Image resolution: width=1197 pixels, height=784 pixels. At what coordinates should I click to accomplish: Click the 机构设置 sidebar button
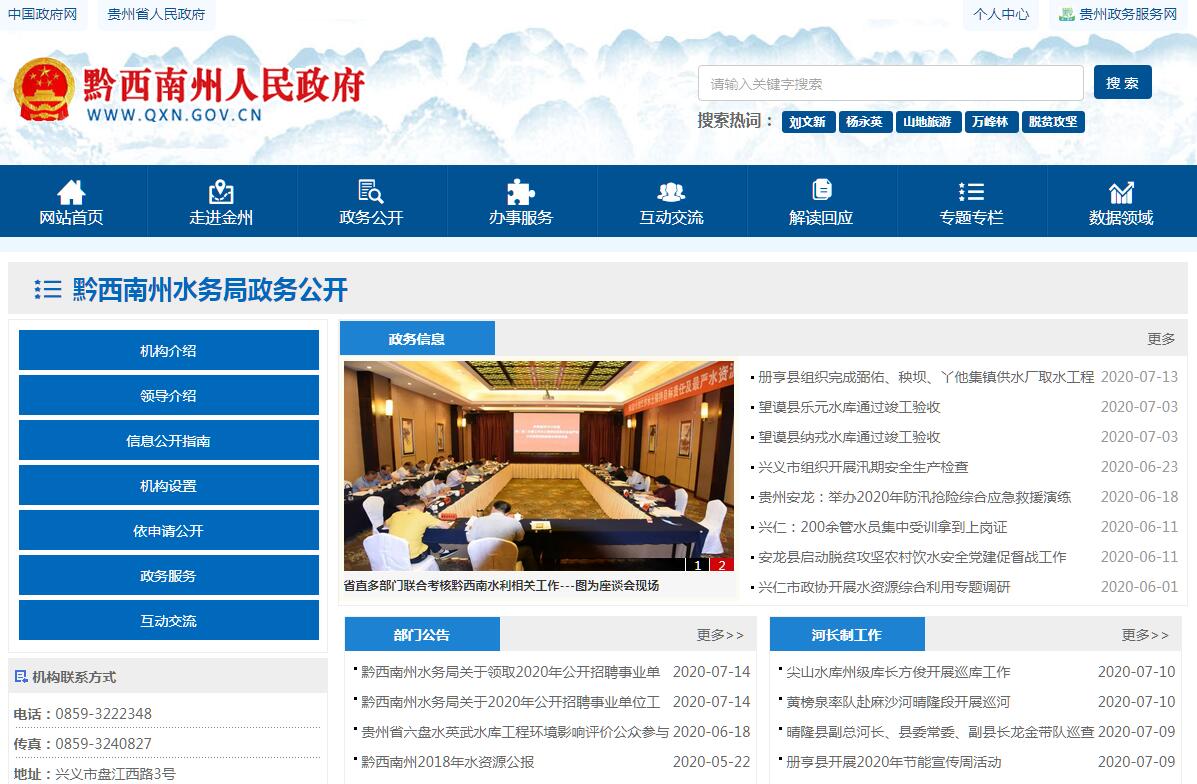point(169,486)
